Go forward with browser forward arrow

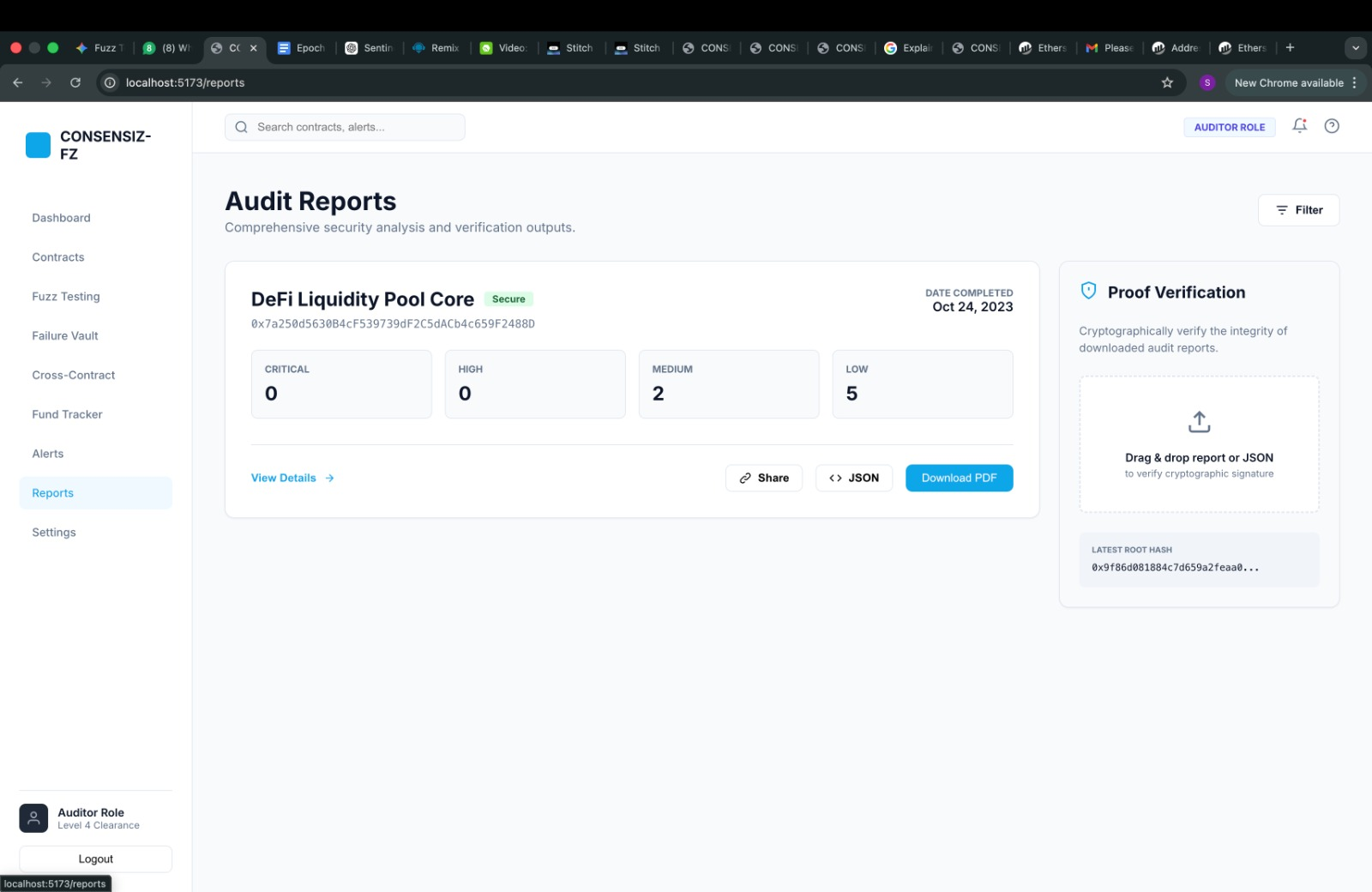click(x=46, y=82)
